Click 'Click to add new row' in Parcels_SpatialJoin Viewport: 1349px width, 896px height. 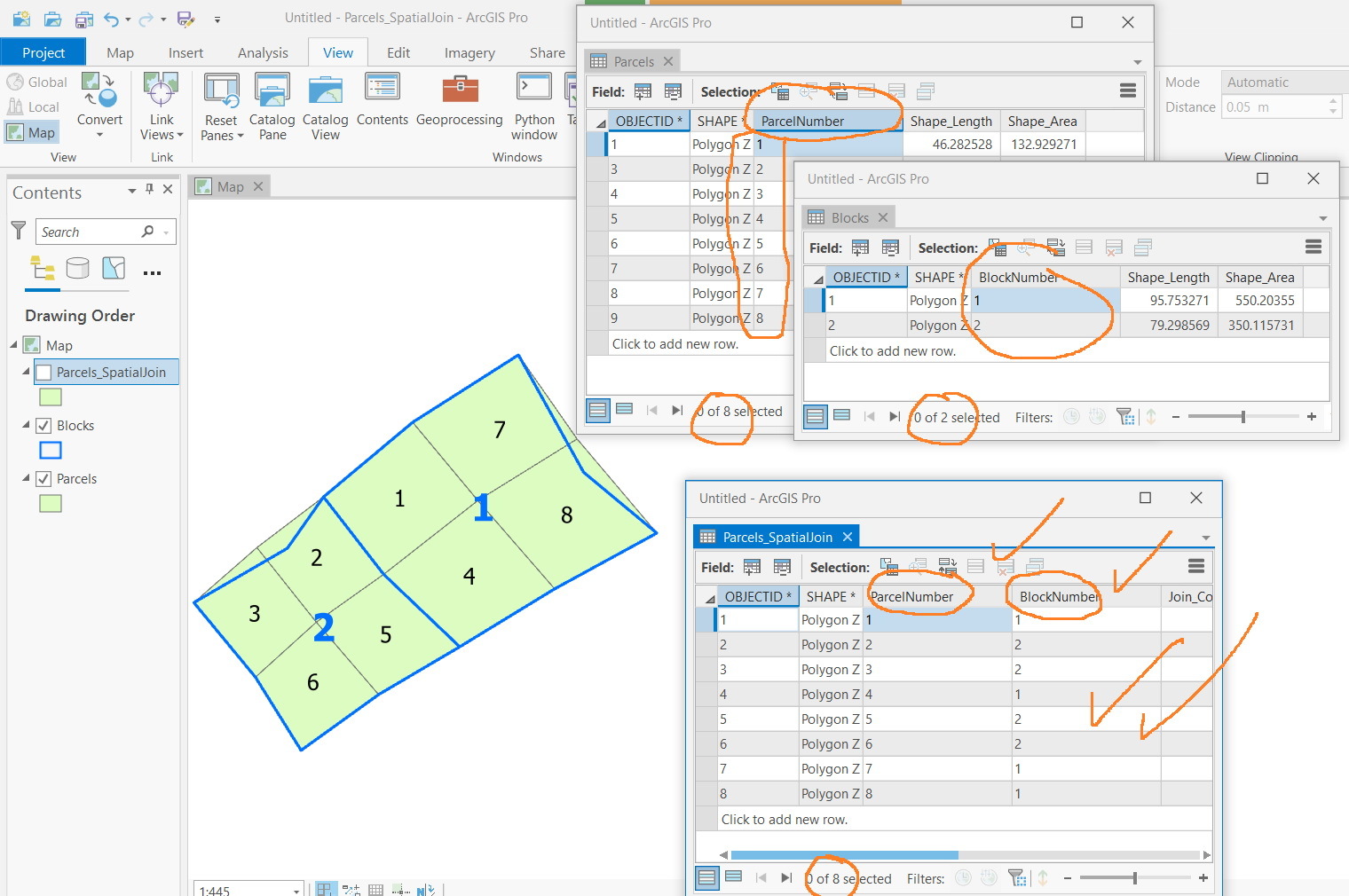tap(785, 820)
